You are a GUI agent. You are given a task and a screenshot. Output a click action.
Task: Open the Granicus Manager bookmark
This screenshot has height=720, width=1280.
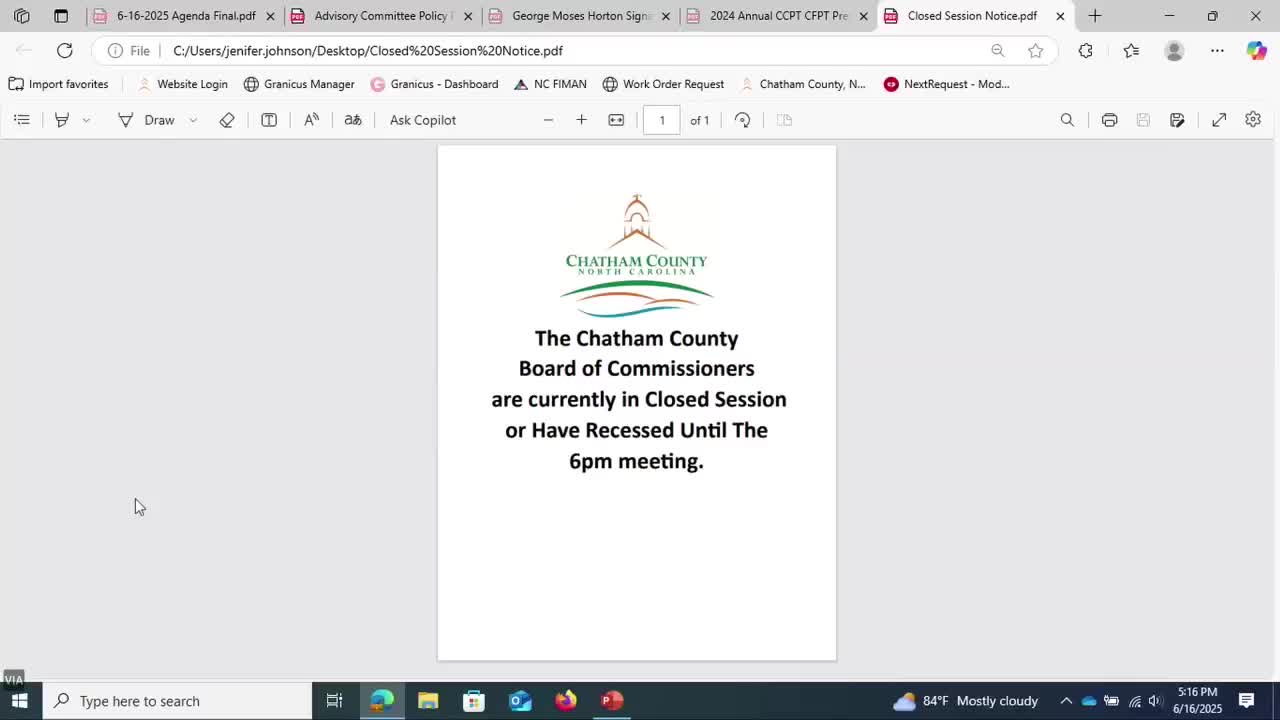299,84
